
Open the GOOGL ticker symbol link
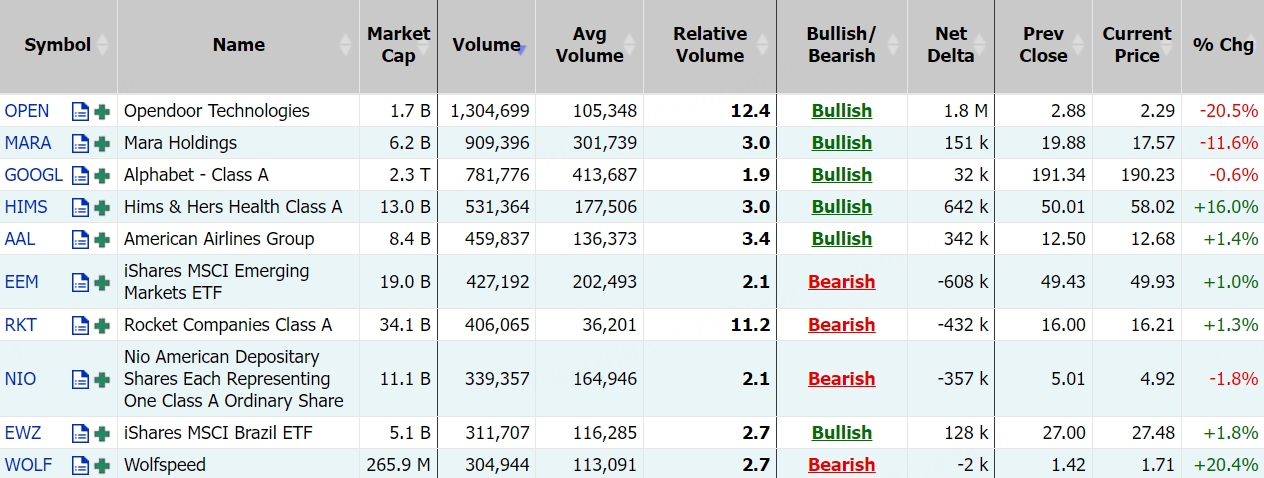click(34, 175)
